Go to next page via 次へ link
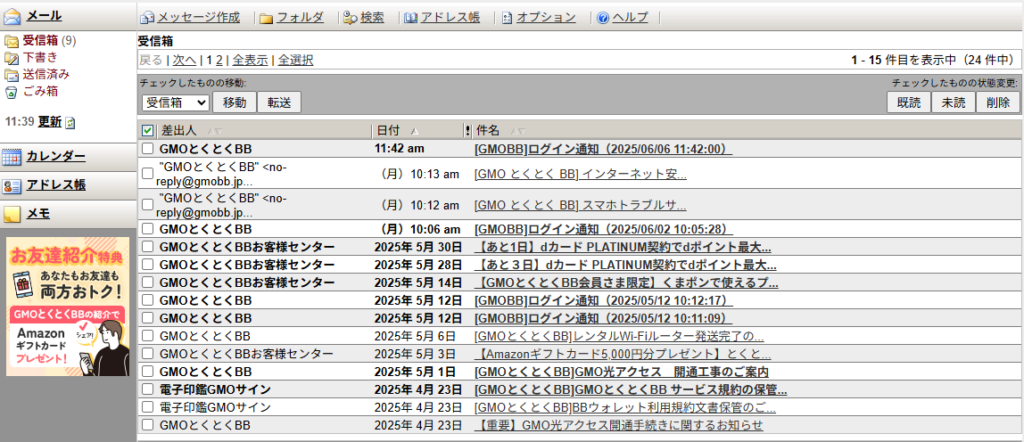The height and width of the screenshot is (442, 1024). pos(184,61)
